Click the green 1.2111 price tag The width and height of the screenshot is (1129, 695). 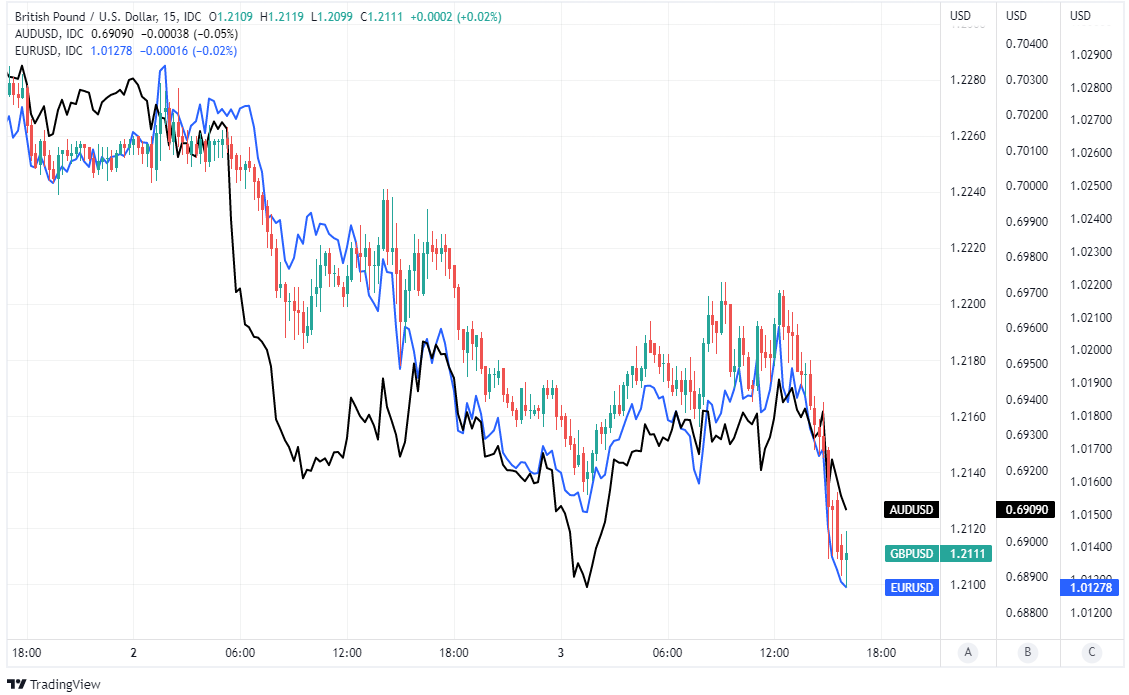(x=968, y=554)
